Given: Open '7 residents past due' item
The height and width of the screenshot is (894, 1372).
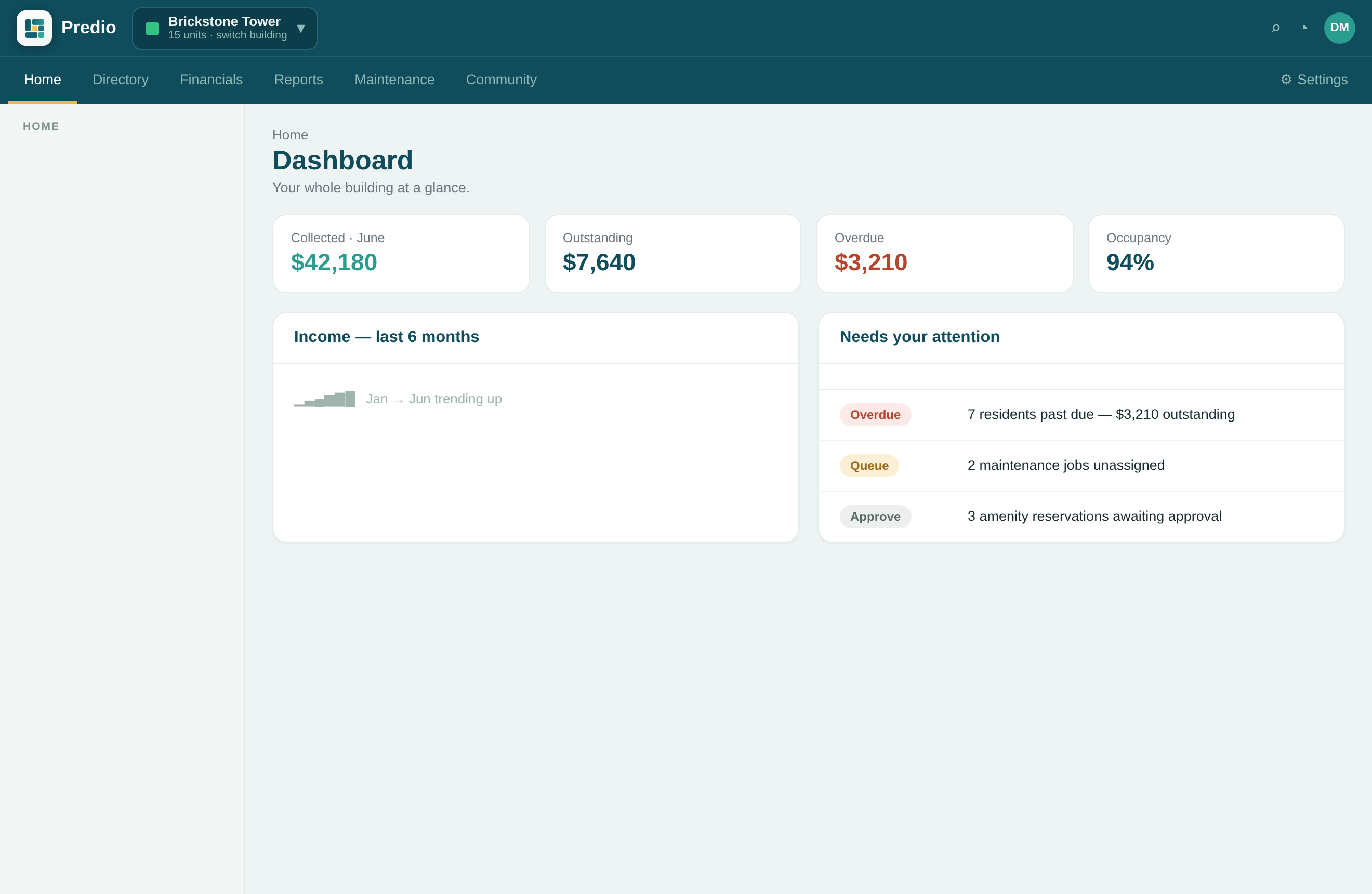Looking at the screenshot, I should [x=1081, y=415].
